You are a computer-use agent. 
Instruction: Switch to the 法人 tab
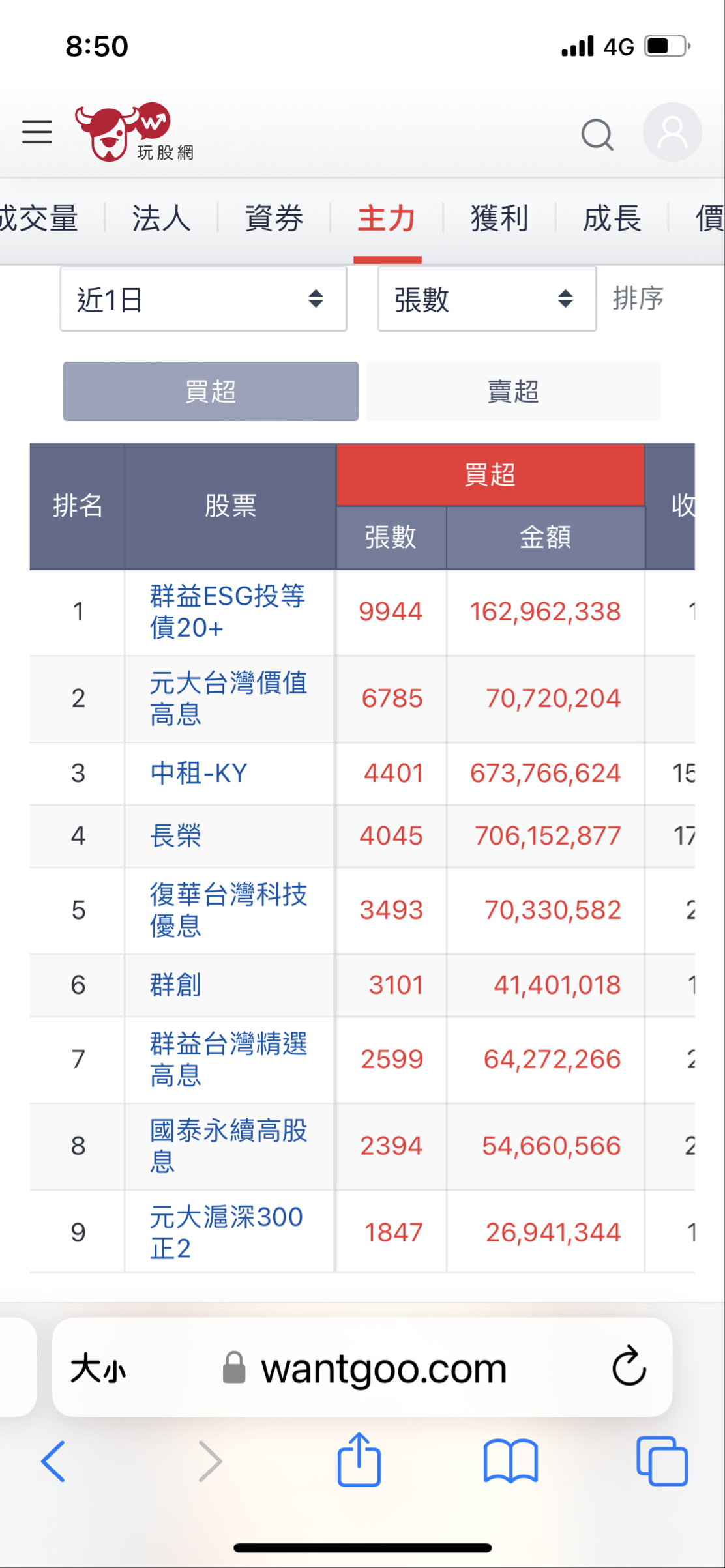[x=161, y=218]
